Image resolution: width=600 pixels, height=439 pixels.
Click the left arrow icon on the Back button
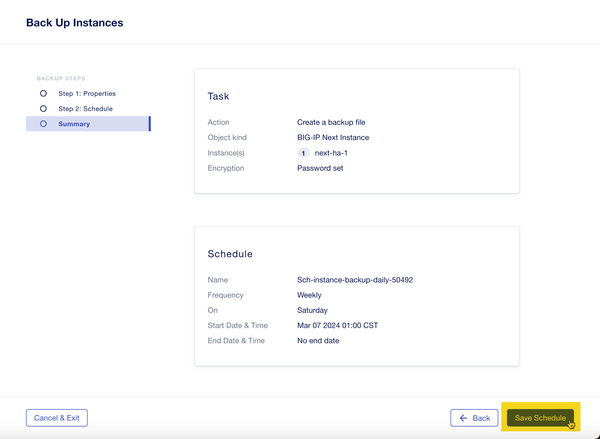(463, 418)
